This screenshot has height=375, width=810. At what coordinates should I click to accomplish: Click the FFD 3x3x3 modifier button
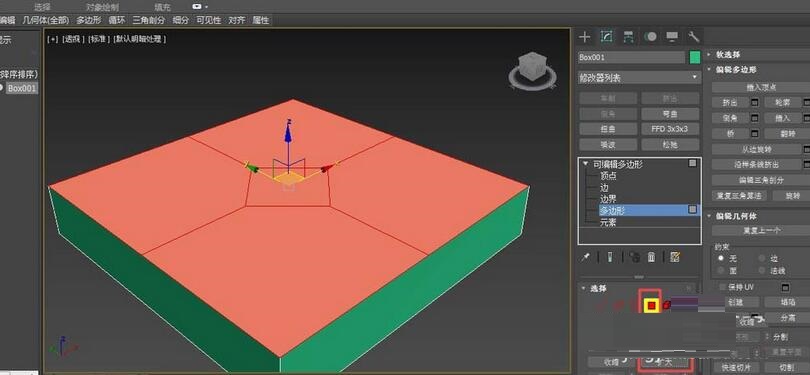[x=670, y=129]
